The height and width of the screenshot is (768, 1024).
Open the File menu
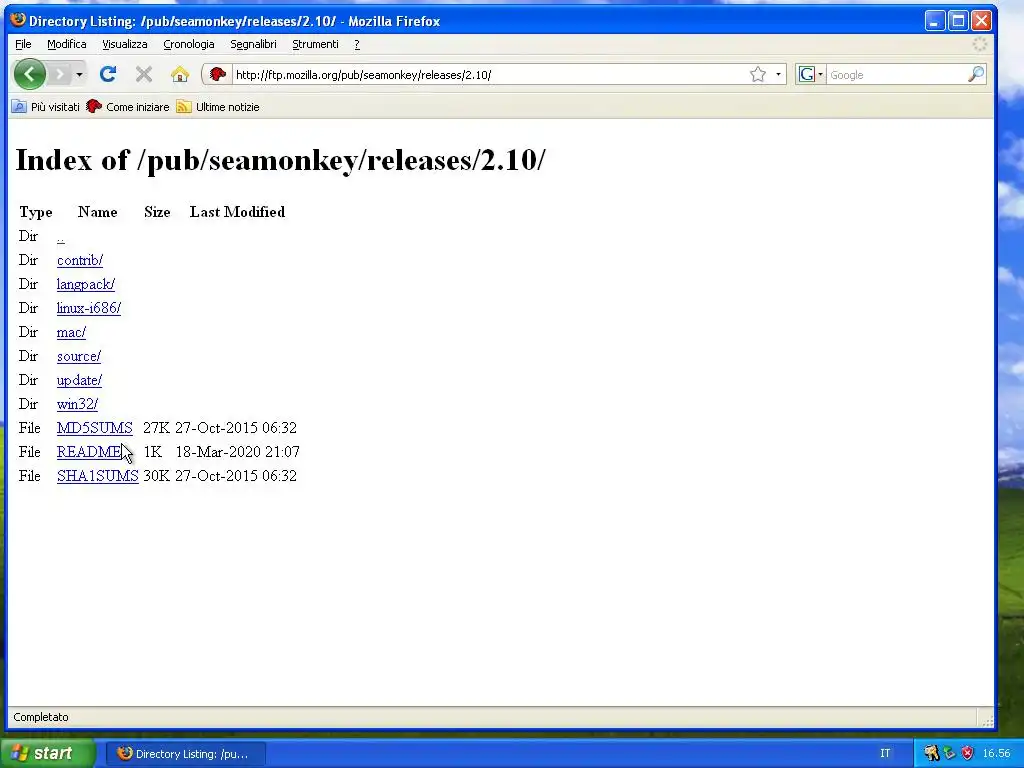23,44
